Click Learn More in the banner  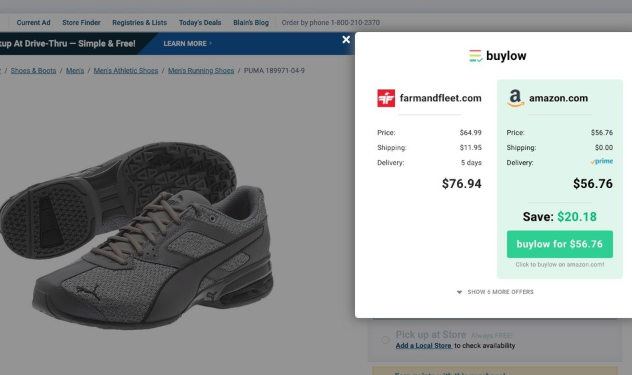tap(187, 44)
